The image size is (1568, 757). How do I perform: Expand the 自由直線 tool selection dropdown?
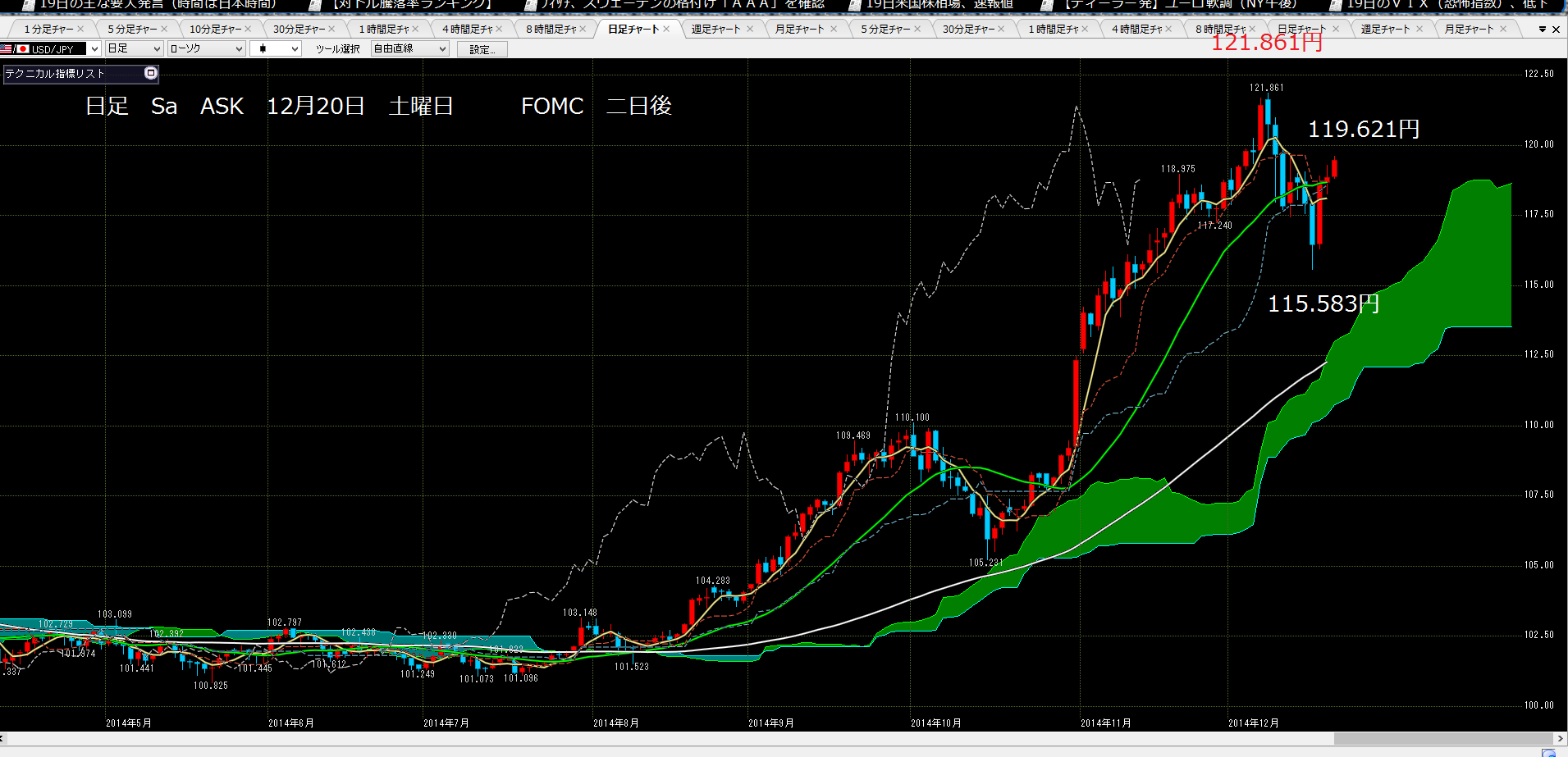pos(410,49)
